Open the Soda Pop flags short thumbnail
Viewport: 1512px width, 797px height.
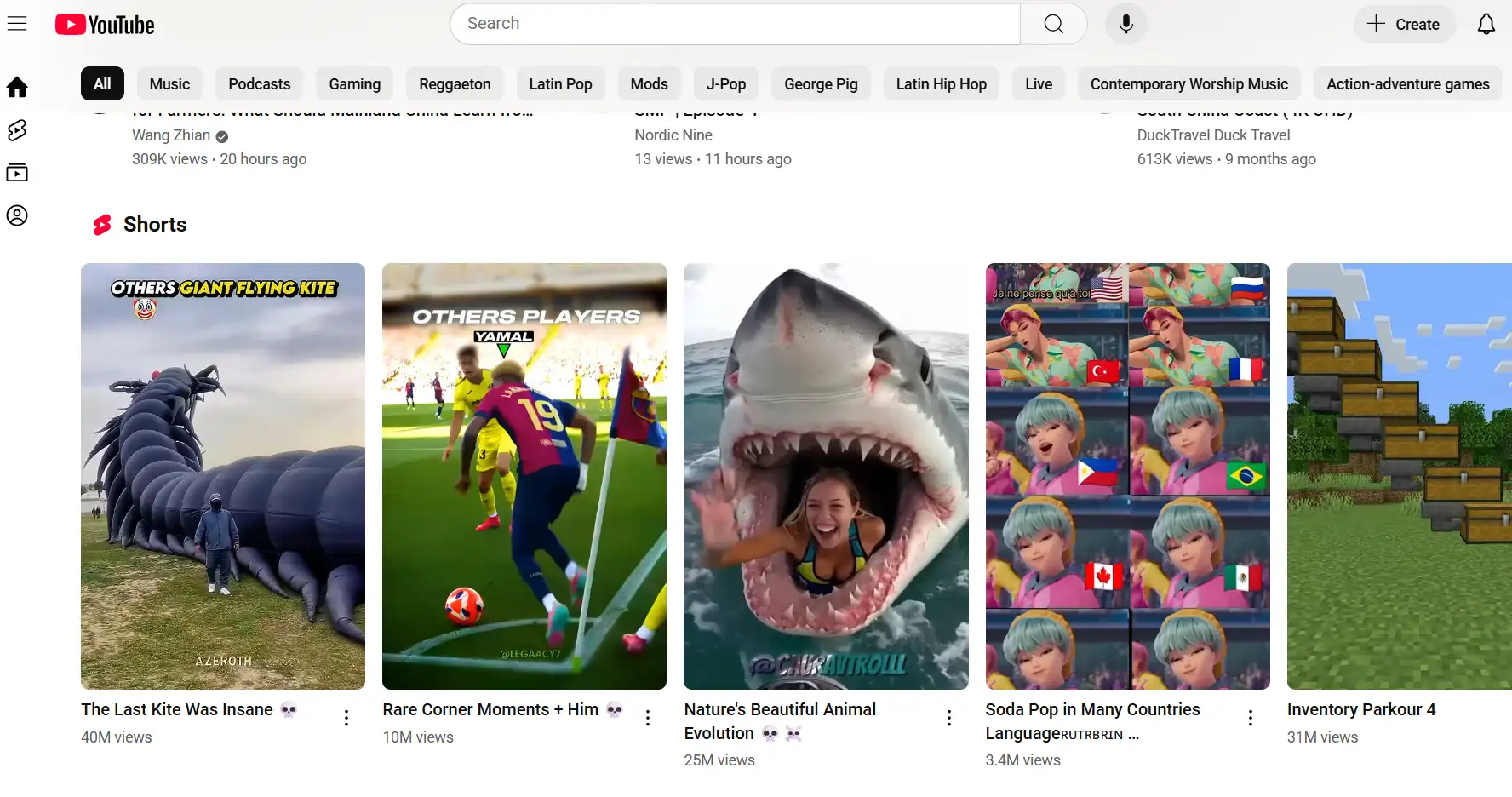pyautogui.click(x=1127, y=476)
